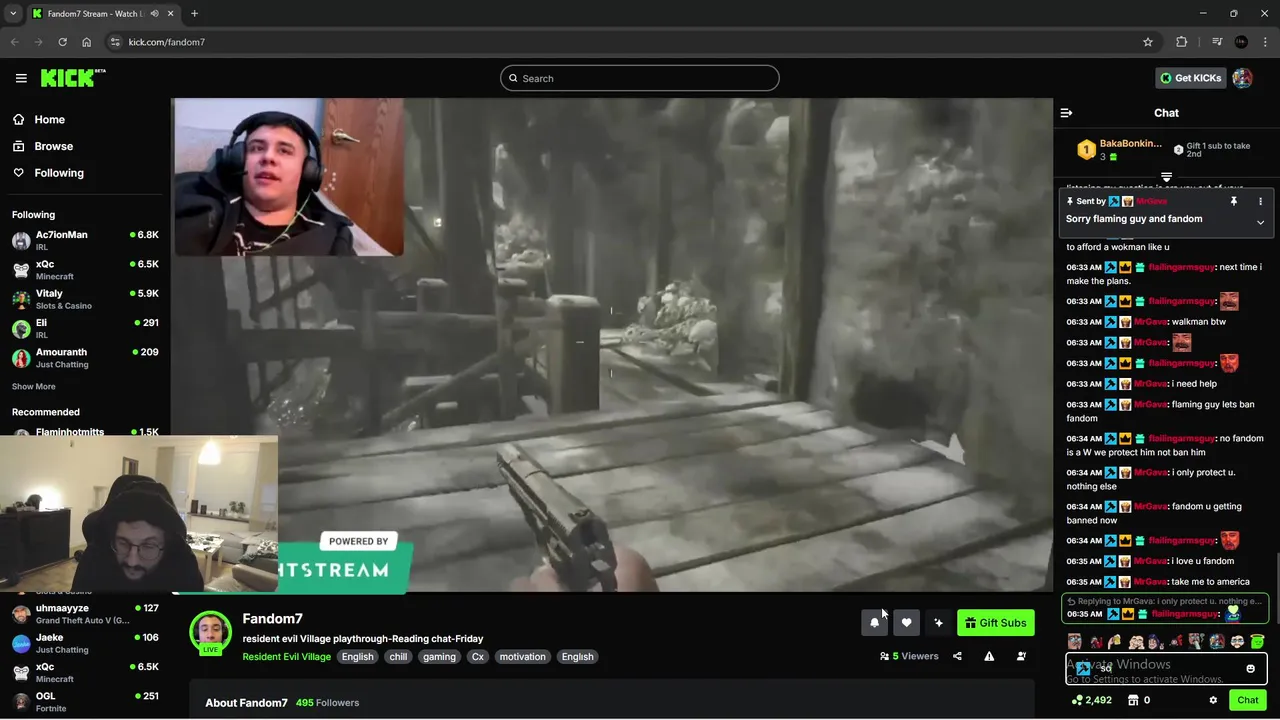Viewport: 1280px width, 720px height.
Task: Open Amouranth channel in following list
Action: pyautogui.click(x=85, y=358)
